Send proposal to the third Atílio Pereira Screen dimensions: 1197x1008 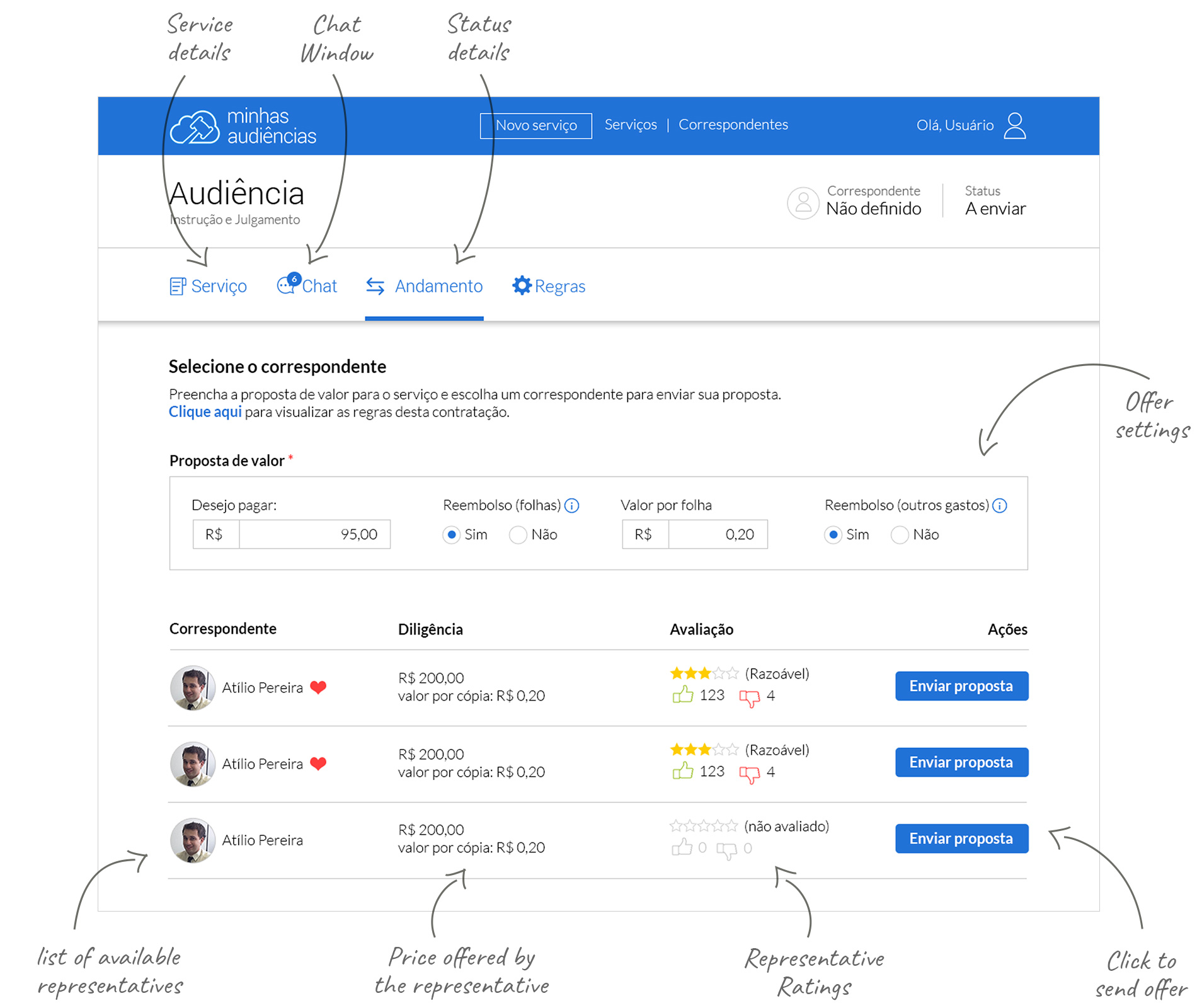coord(961,839)
